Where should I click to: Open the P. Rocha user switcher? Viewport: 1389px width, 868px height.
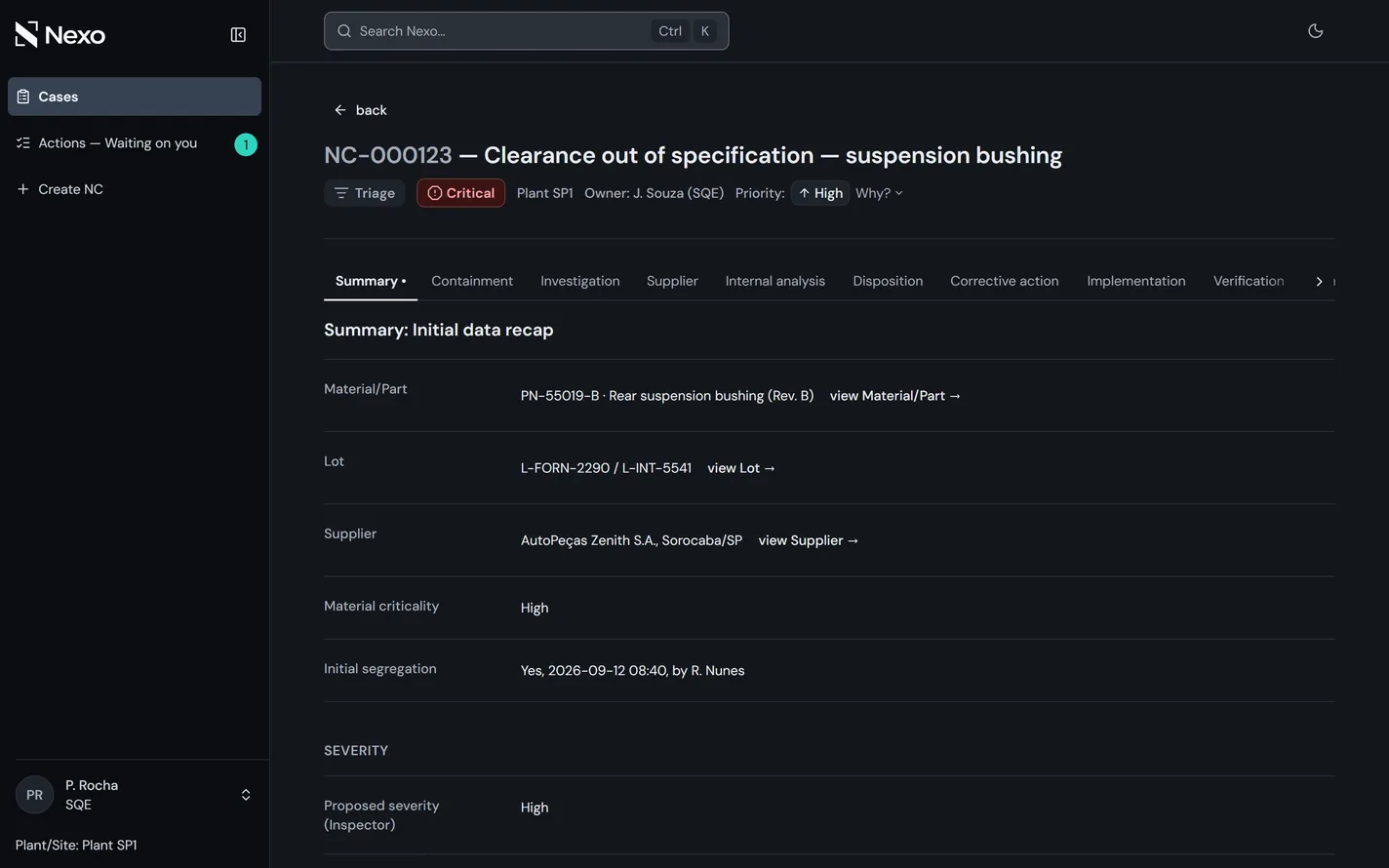pos(135,795)
